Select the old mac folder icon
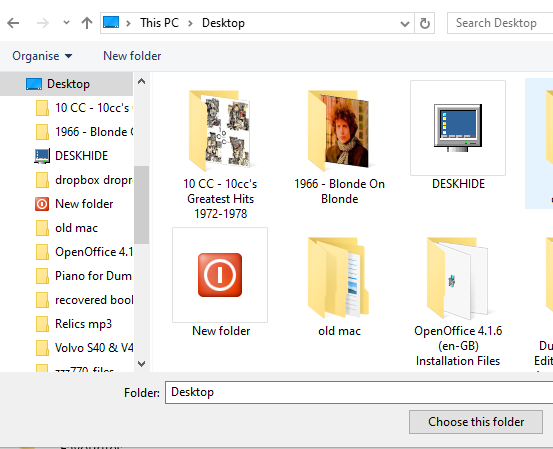The width and height of the screenshot is (553, 449). click(x=339, y=277)
